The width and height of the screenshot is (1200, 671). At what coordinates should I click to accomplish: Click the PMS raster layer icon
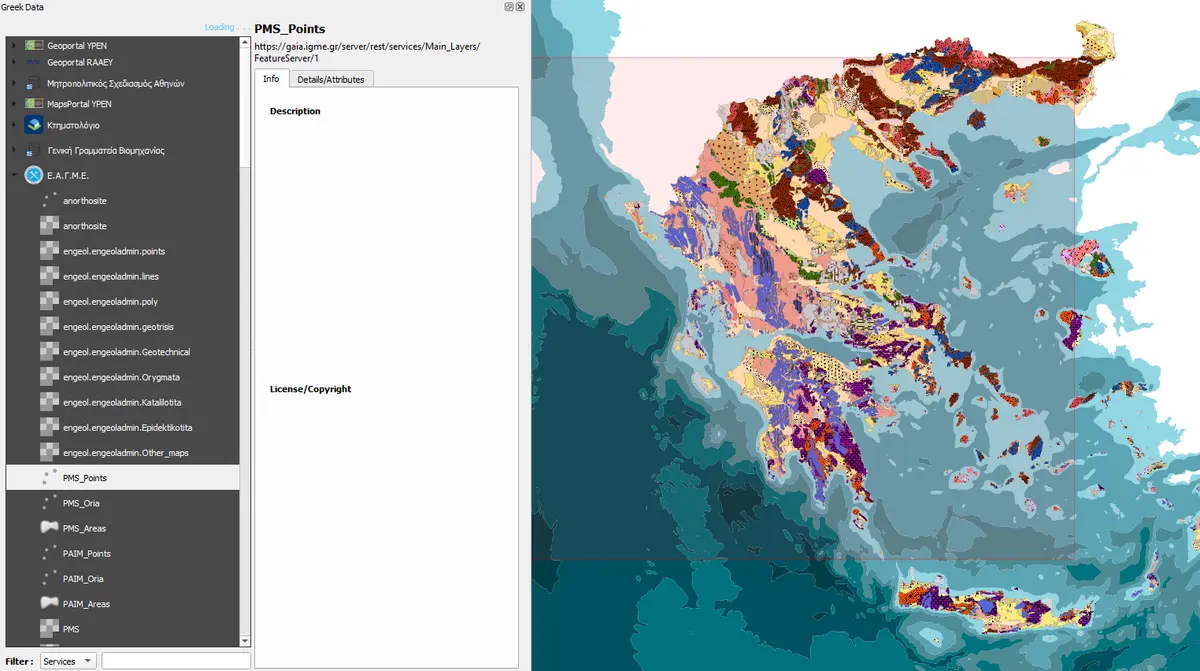49,629
